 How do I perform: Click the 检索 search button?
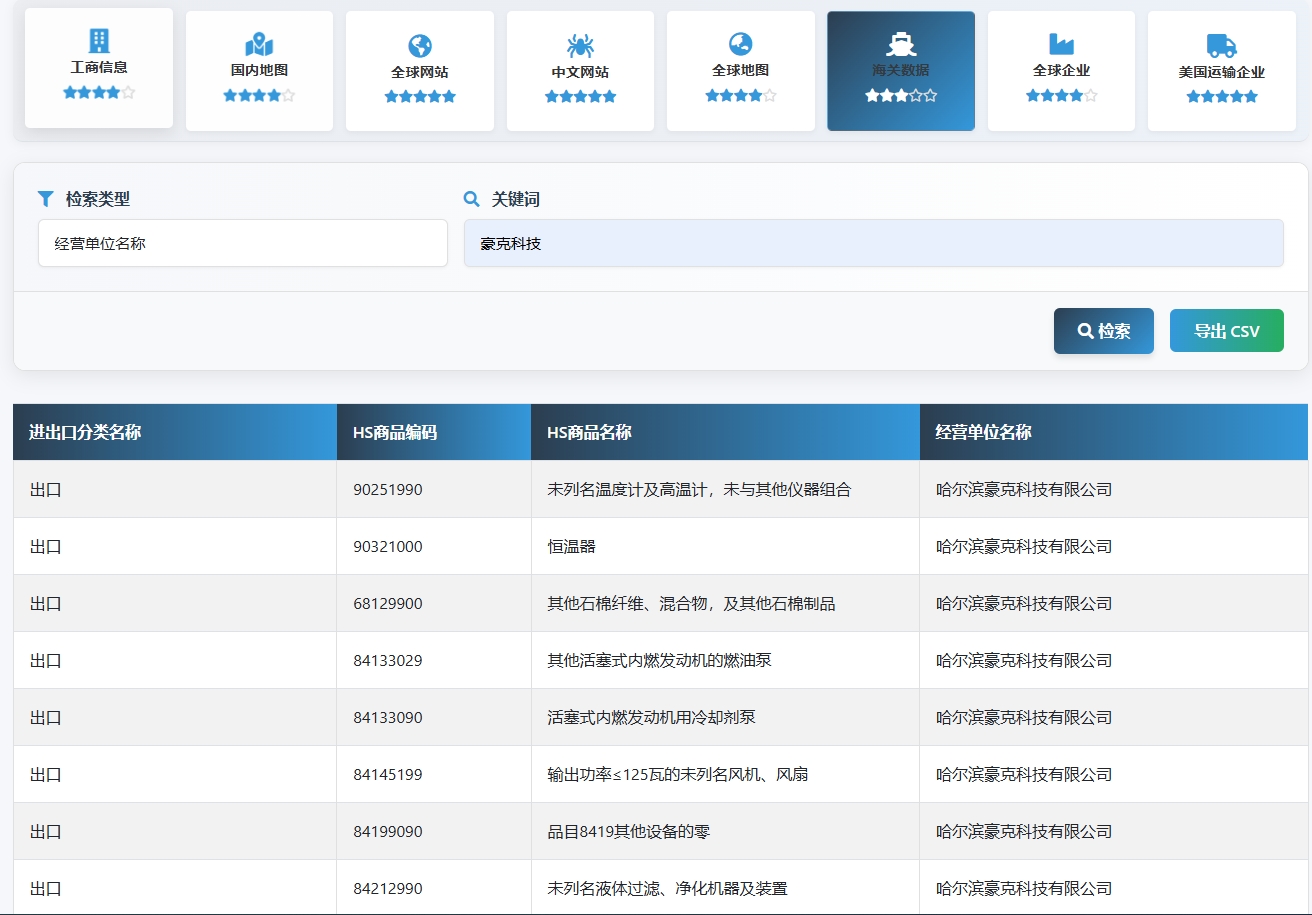coord(1104,331)
